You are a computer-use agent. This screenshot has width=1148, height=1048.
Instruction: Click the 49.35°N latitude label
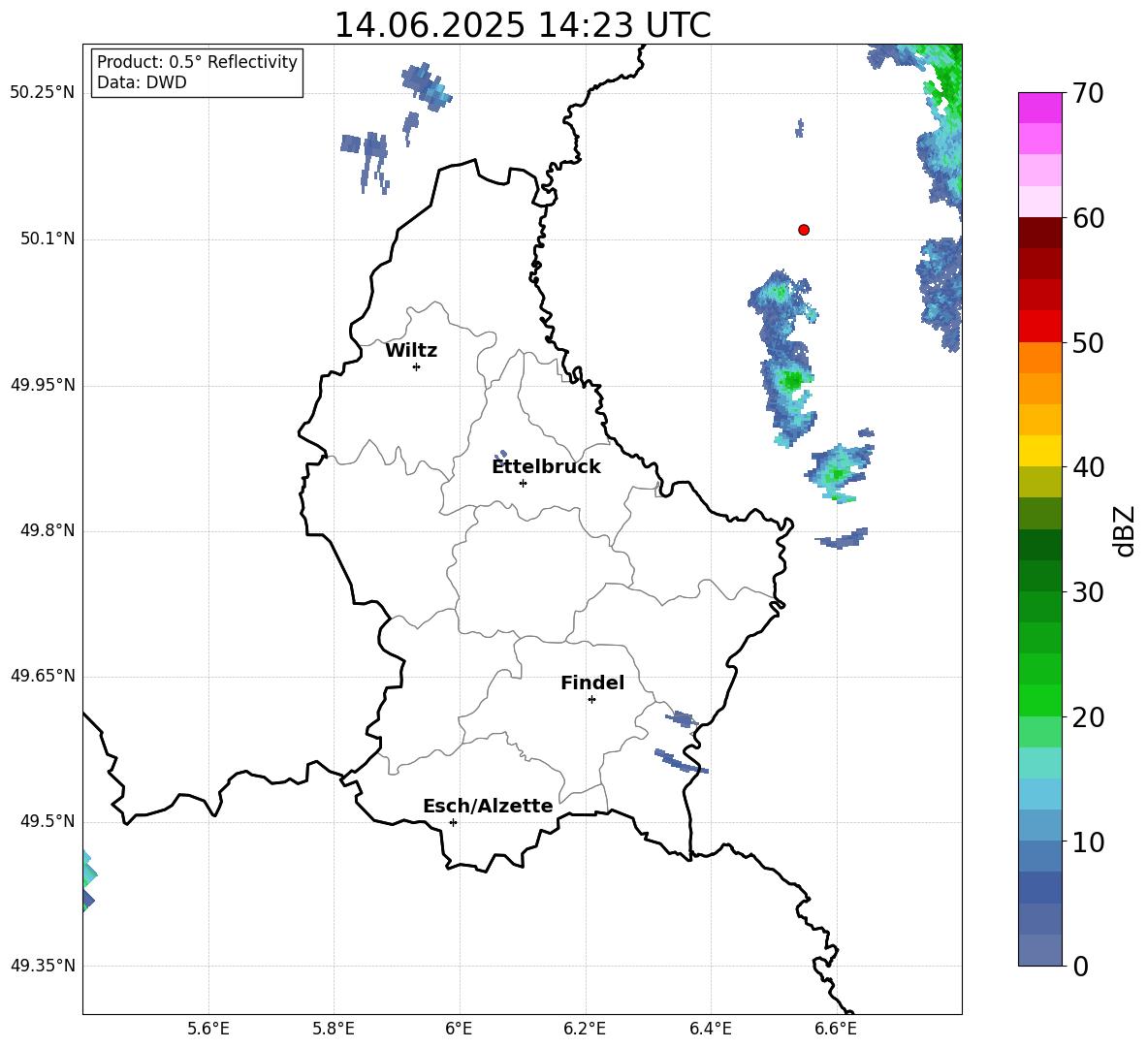click(43, 966)
